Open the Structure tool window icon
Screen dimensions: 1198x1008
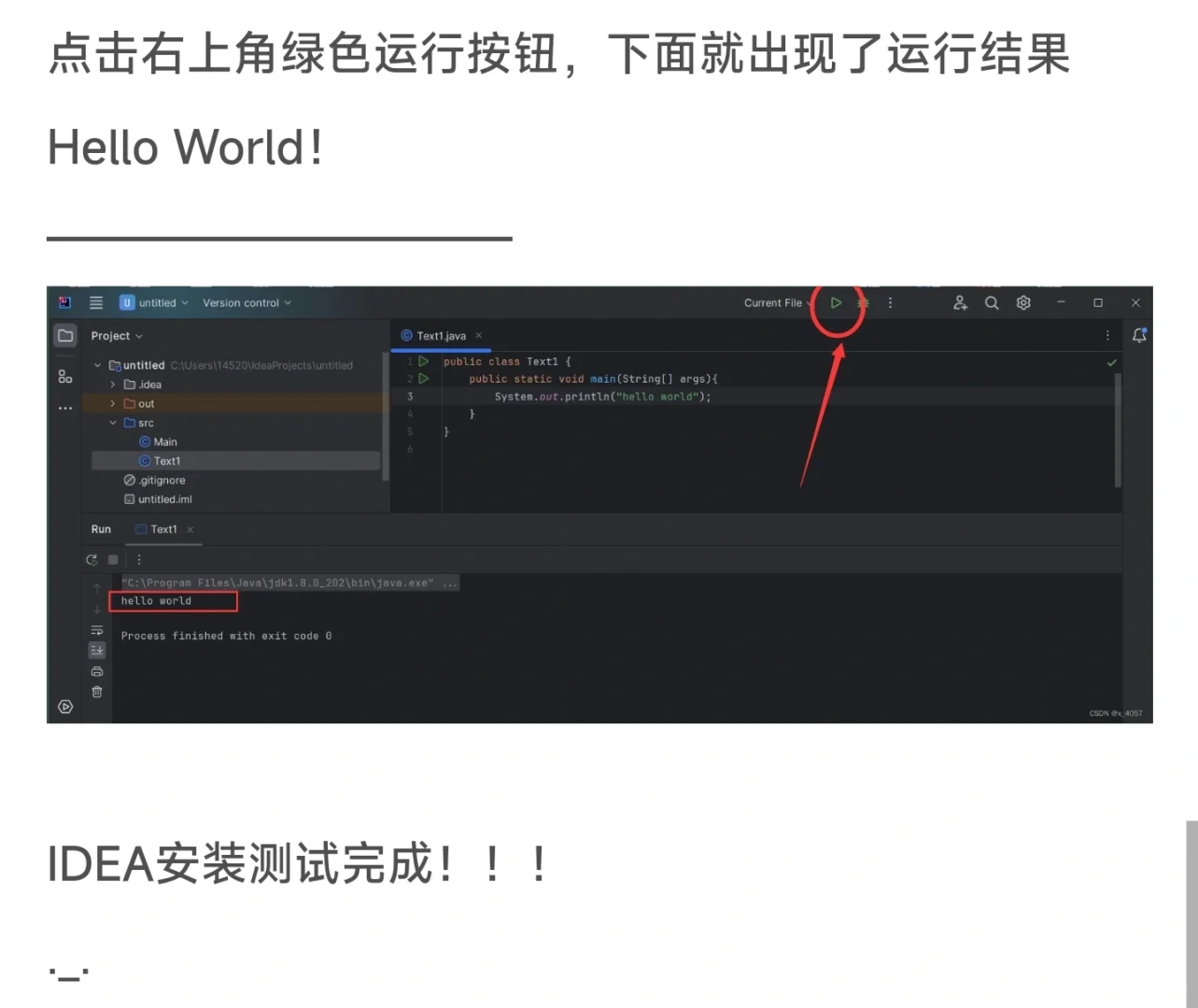click(x=65, y=376)
